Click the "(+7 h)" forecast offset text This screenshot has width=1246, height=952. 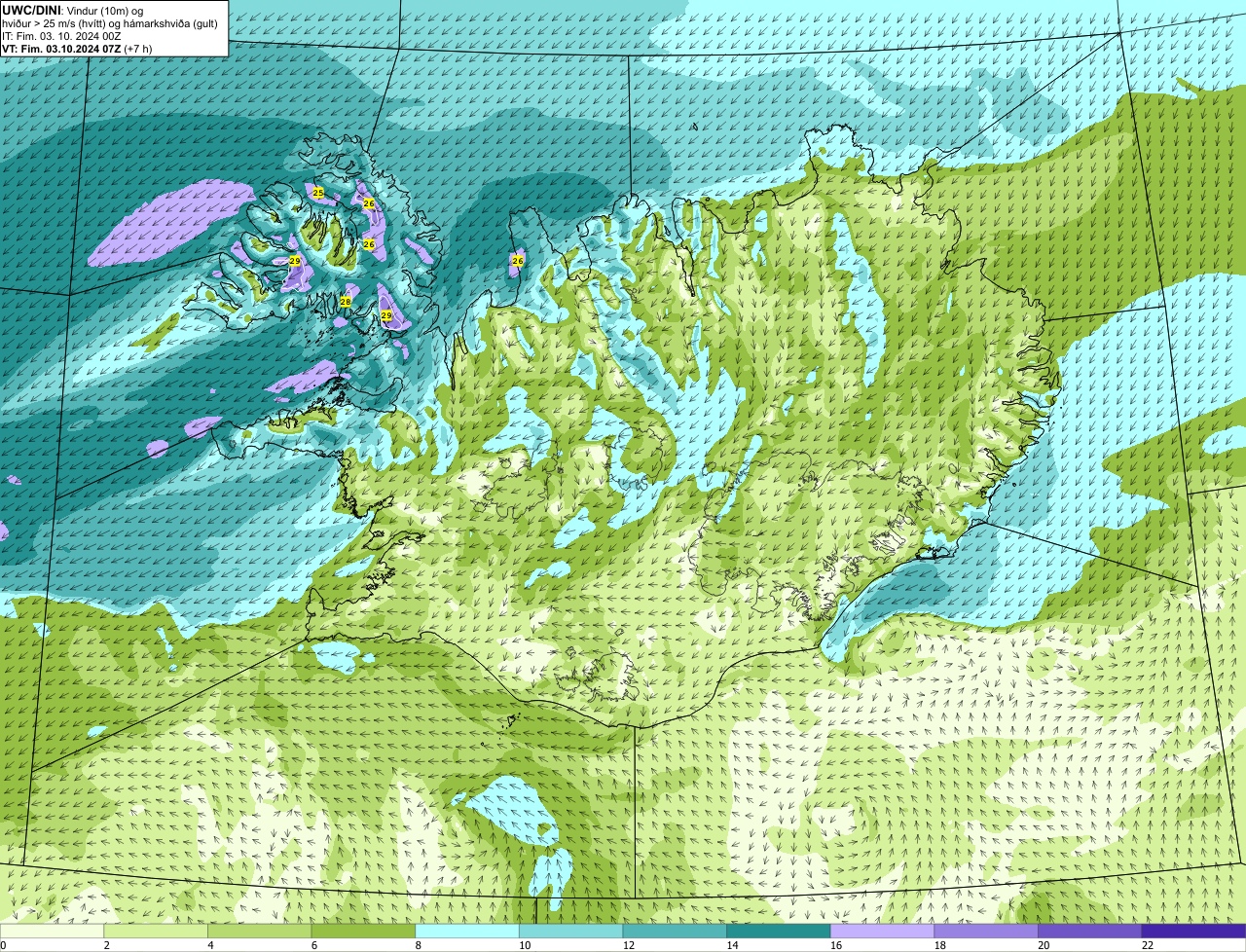pos(138,49)
